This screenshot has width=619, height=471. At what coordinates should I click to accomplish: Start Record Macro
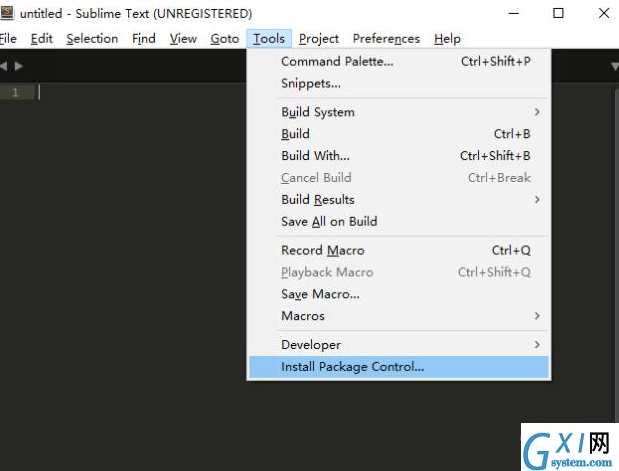[x=399, y=250]
